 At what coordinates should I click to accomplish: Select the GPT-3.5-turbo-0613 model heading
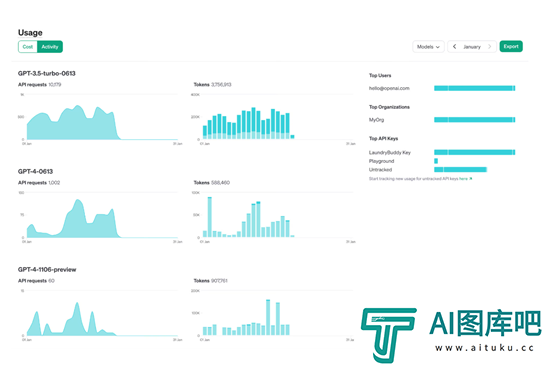[47, 73]
